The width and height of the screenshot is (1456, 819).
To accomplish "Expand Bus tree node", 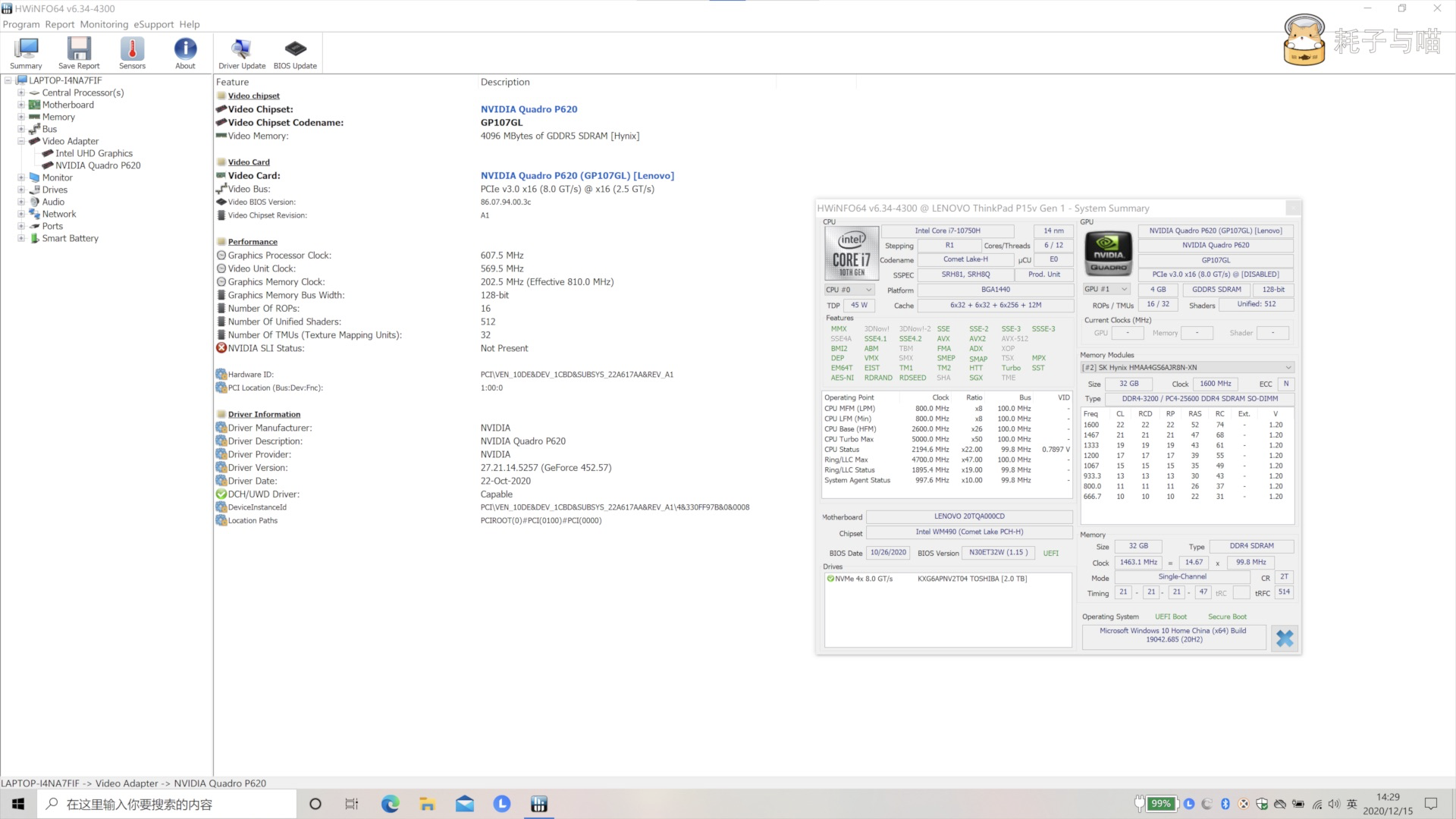I will (21, 129).
